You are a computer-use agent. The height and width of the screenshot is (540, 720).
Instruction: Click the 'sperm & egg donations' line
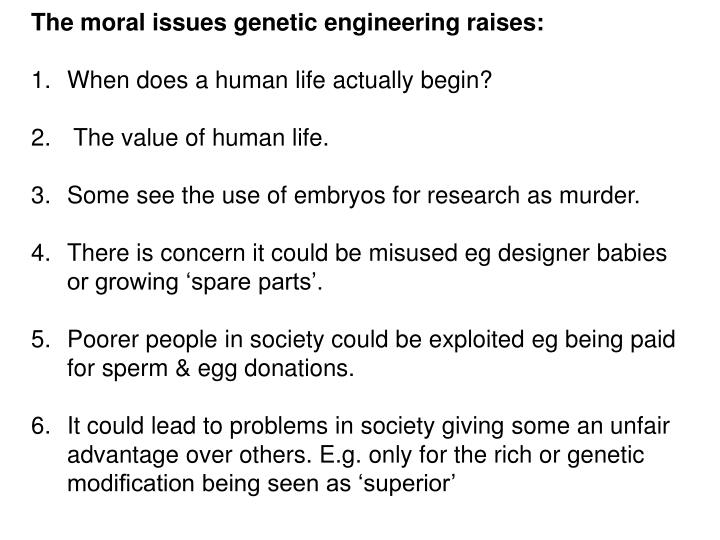(x=211, y=369)
